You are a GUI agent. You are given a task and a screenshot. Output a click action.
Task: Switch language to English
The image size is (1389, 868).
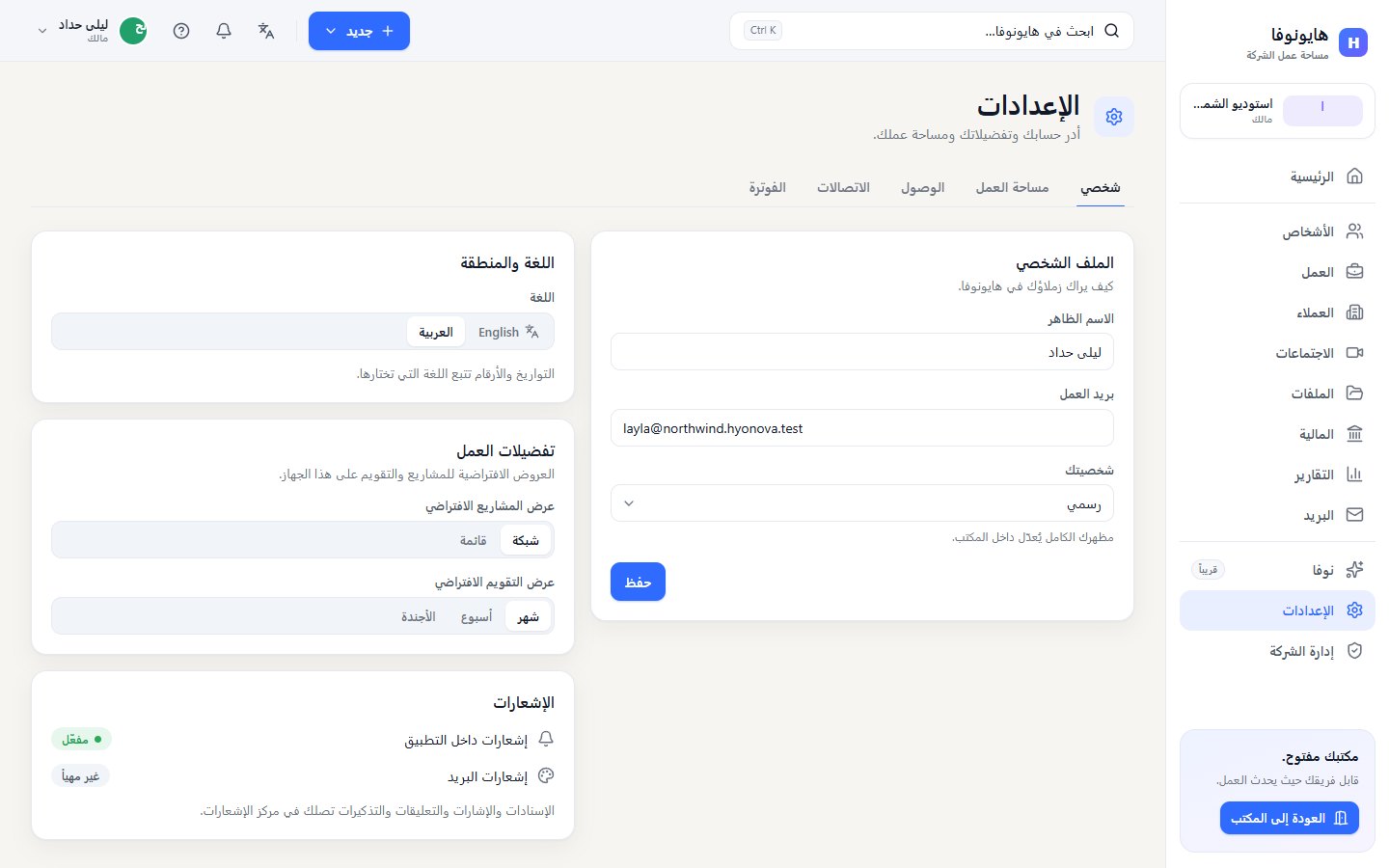point(508,332)
